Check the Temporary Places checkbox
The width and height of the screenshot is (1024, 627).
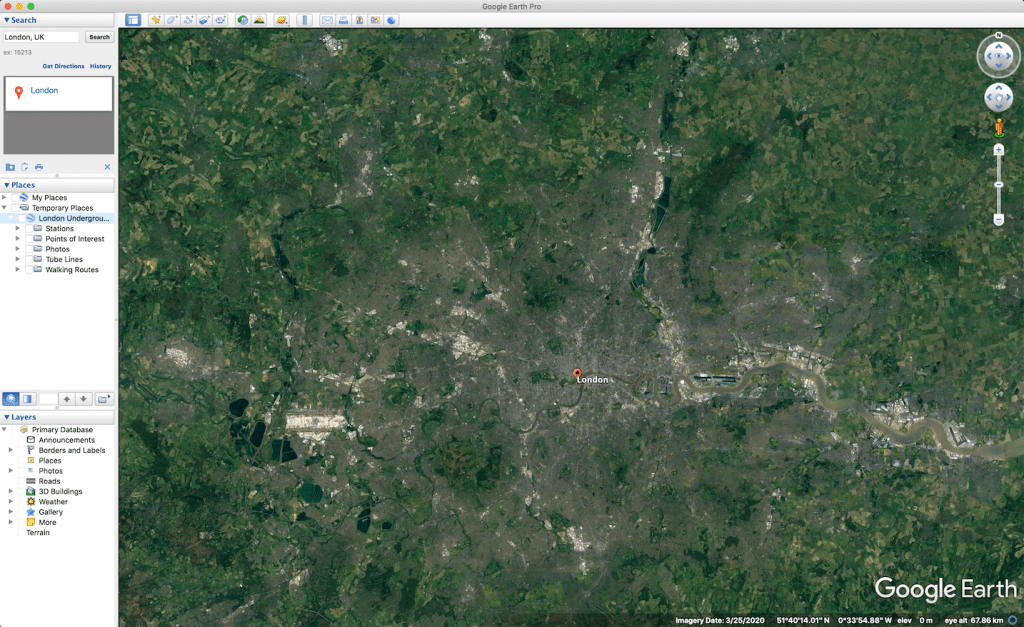pyautogui.click(x=15, y=208)
